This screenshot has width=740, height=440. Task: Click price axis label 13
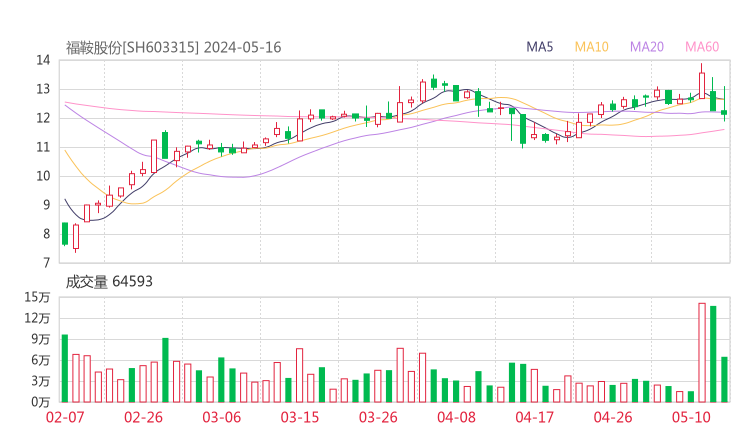[x=43, y=89]
